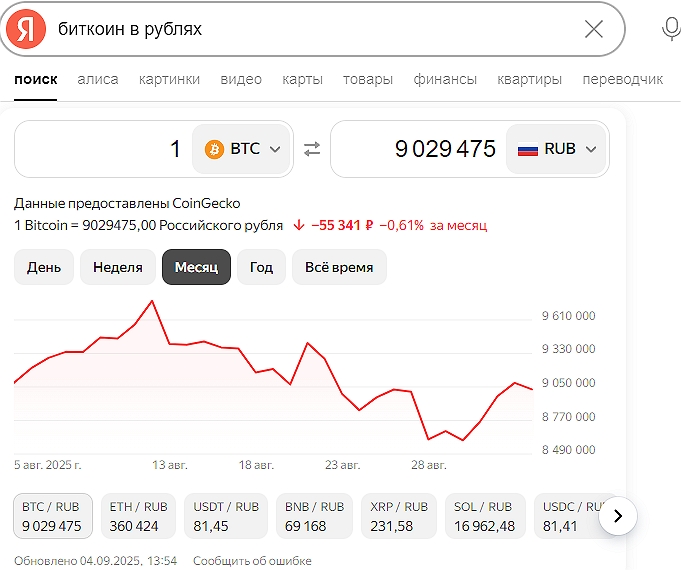The image size is (681, 570).
Task: Click the '−55 341 ₽' change value
Action: [x=342, y=225]
